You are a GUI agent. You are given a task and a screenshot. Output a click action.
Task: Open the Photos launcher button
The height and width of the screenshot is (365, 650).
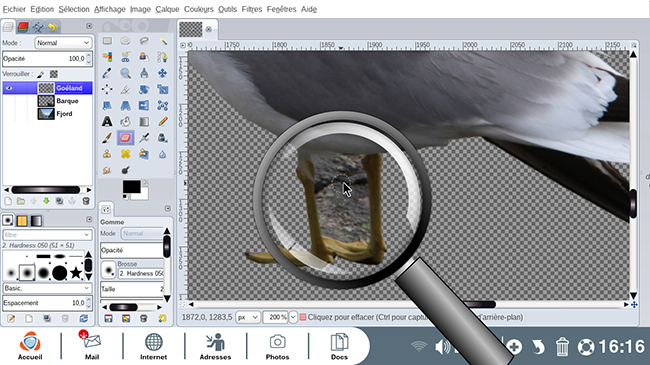[277, 347]
